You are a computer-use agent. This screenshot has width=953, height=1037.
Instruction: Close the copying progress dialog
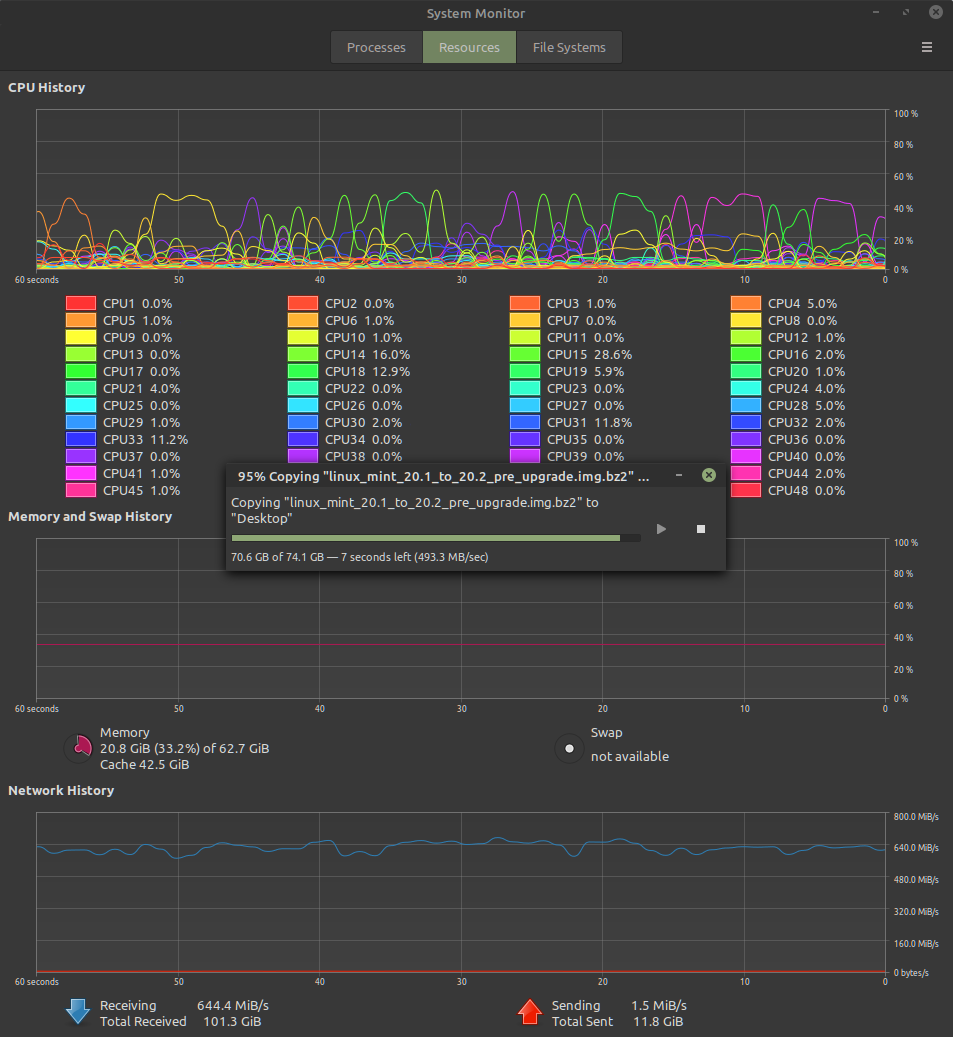click(x=708, y=476)
